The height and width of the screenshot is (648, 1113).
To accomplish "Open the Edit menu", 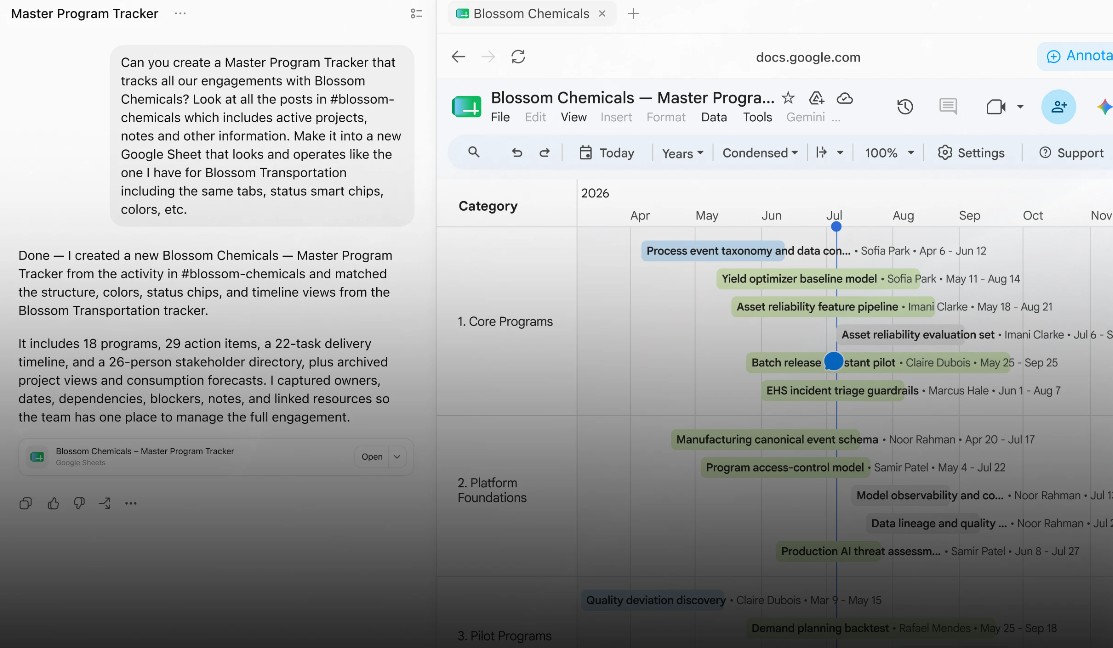I will tap(535, 117).
